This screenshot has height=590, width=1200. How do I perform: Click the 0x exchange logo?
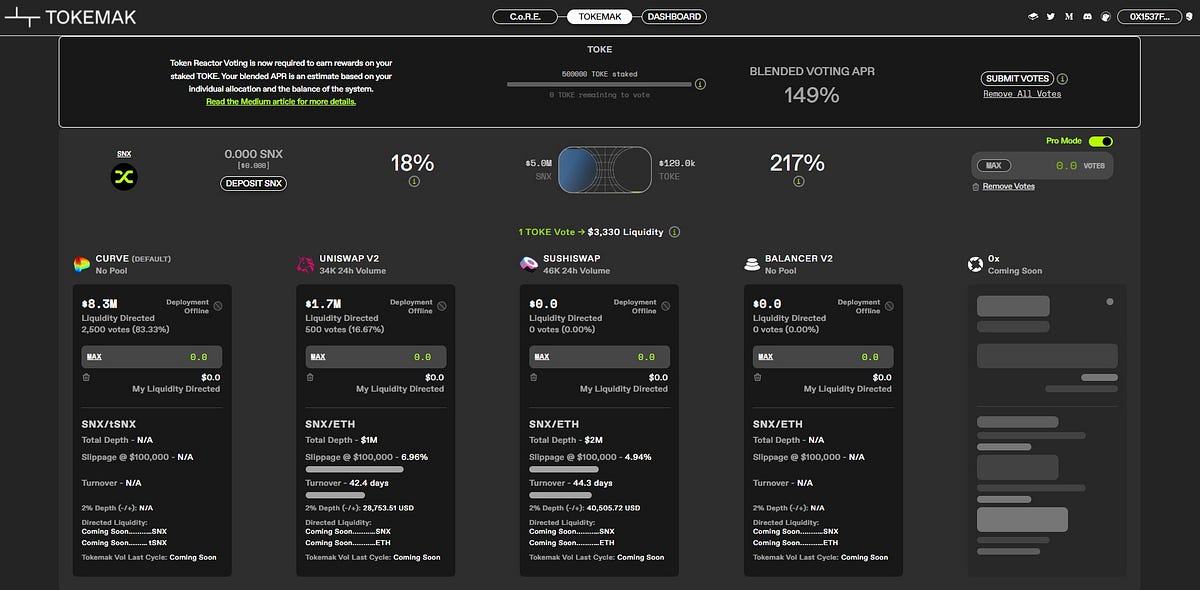975,264
